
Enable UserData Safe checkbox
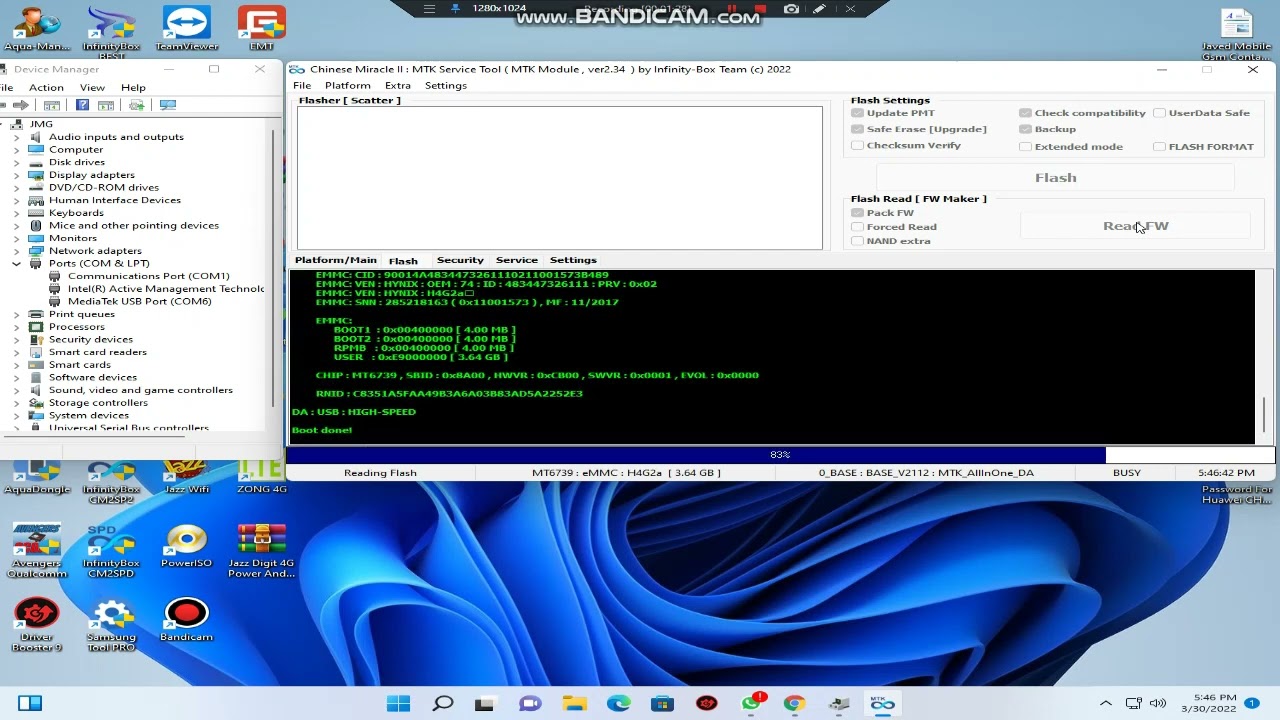1159,113
